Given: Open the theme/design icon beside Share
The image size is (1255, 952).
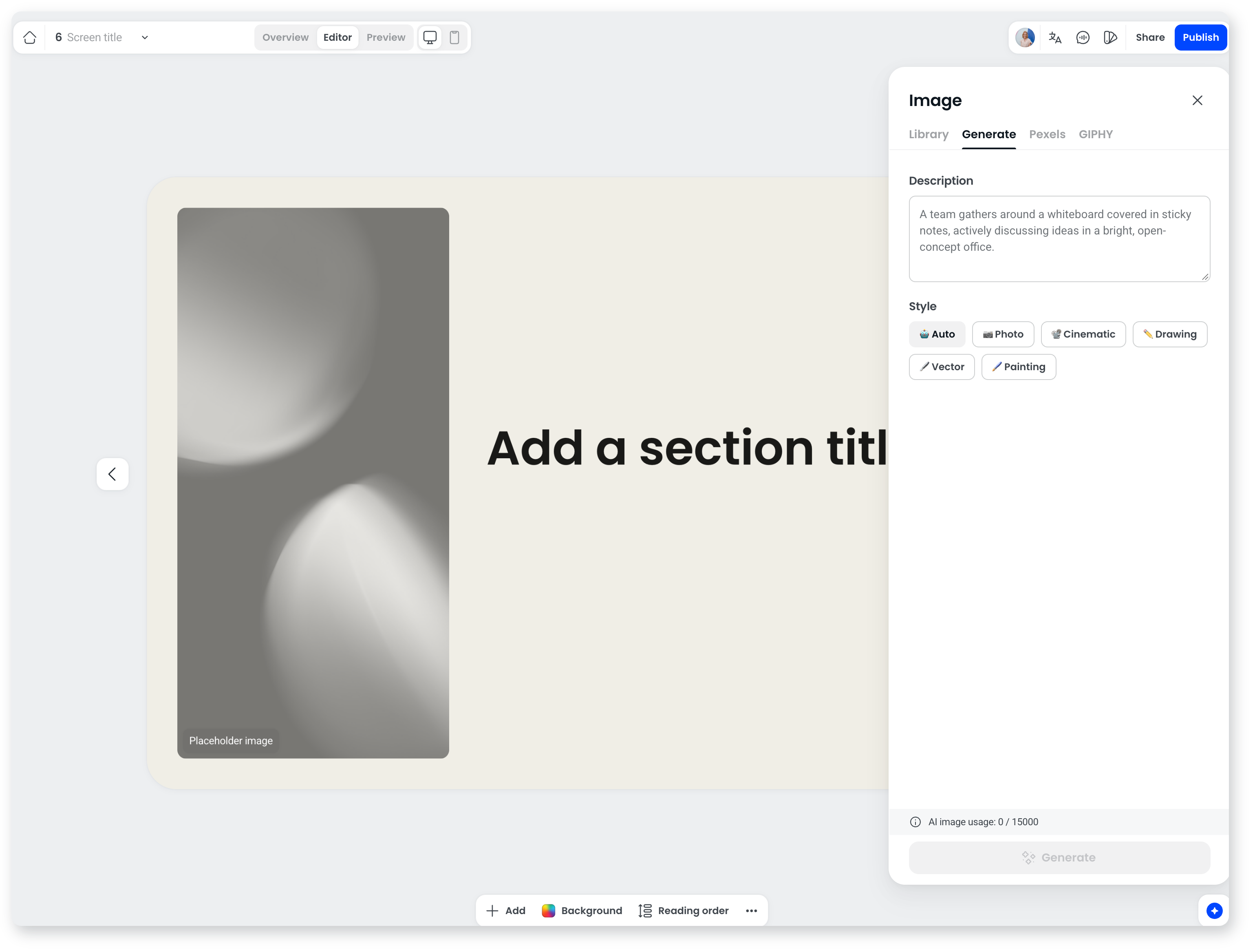Looking at the screenshot, I should pyautogui.click(x=1110, y=38).
